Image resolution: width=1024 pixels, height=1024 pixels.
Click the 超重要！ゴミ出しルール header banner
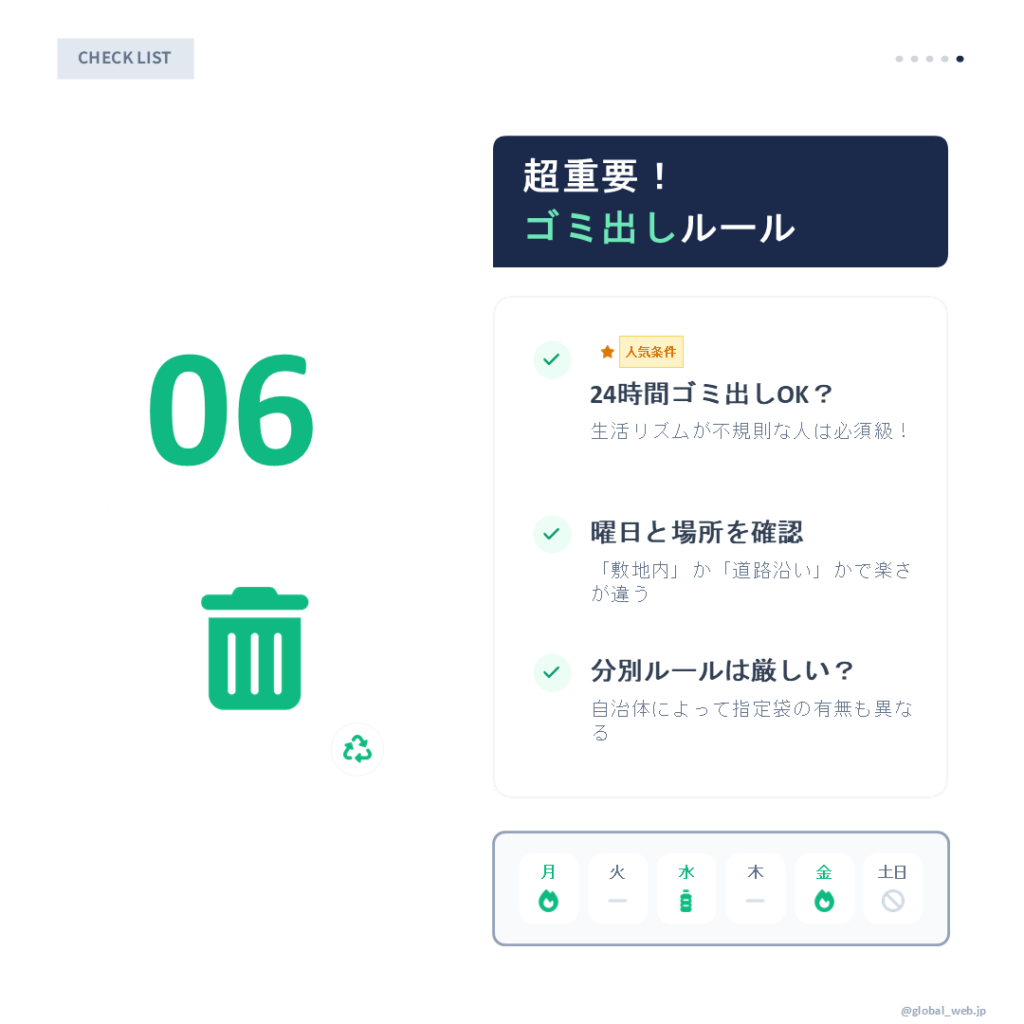pos(720,202)
